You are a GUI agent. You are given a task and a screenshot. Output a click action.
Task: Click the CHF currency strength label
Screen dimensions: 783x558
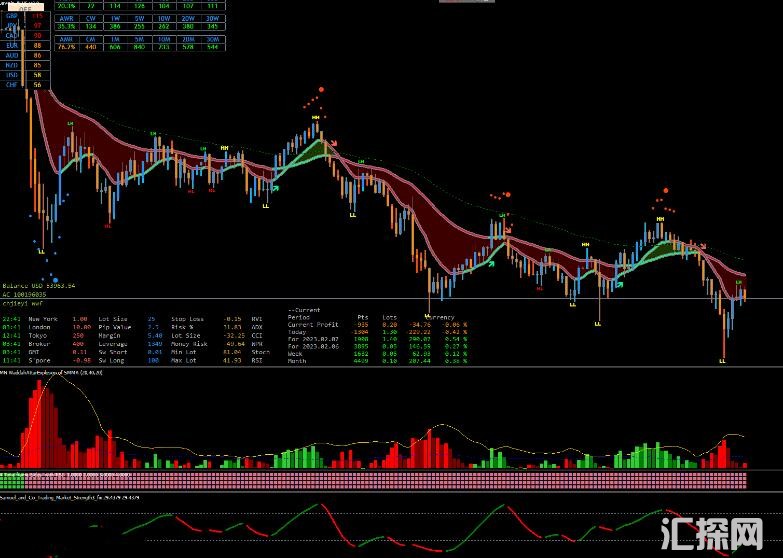(12, 85)
